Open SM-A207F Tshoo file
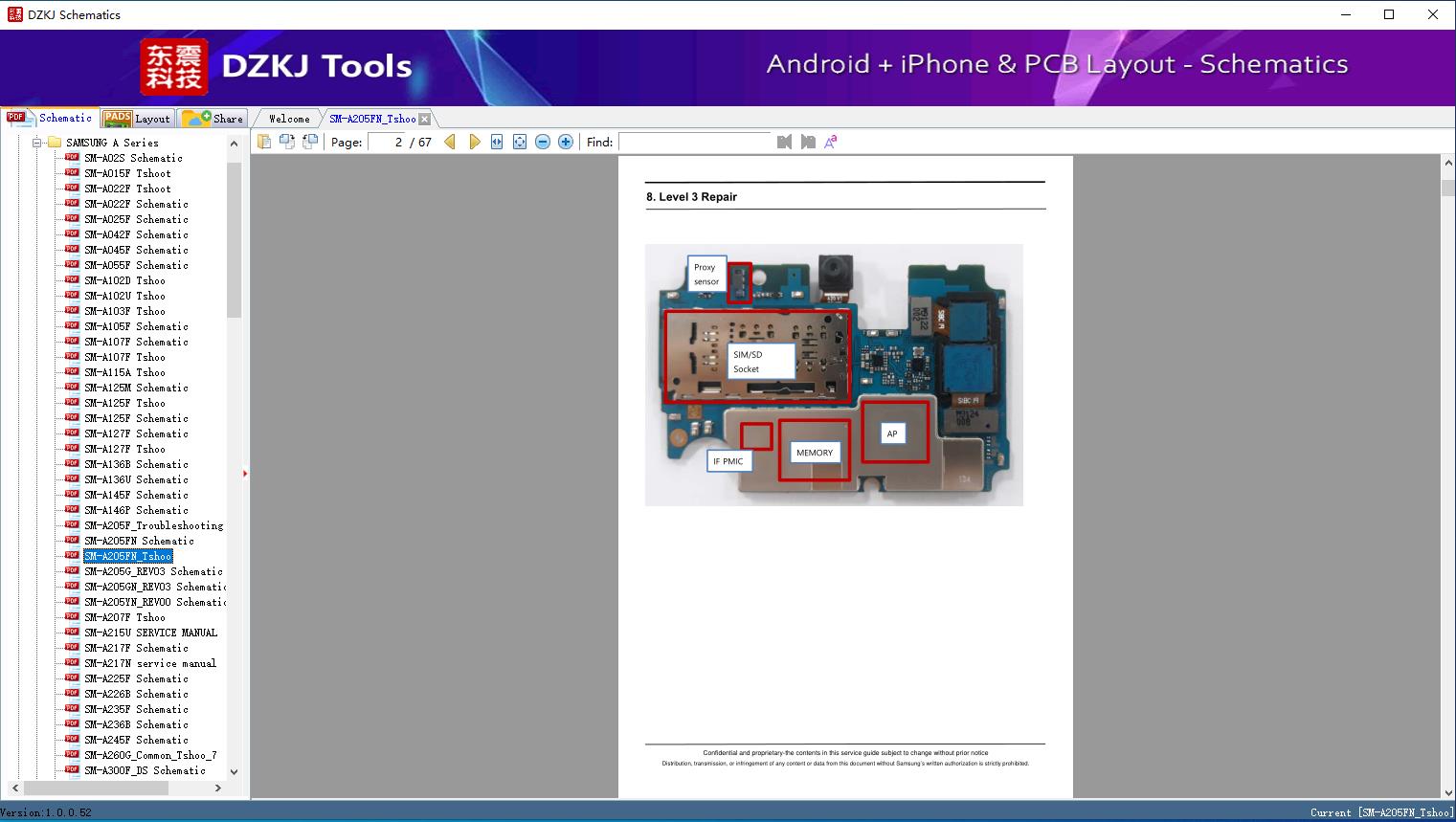This screenshot has width=1456, height=822. click(x=124, y=617)
